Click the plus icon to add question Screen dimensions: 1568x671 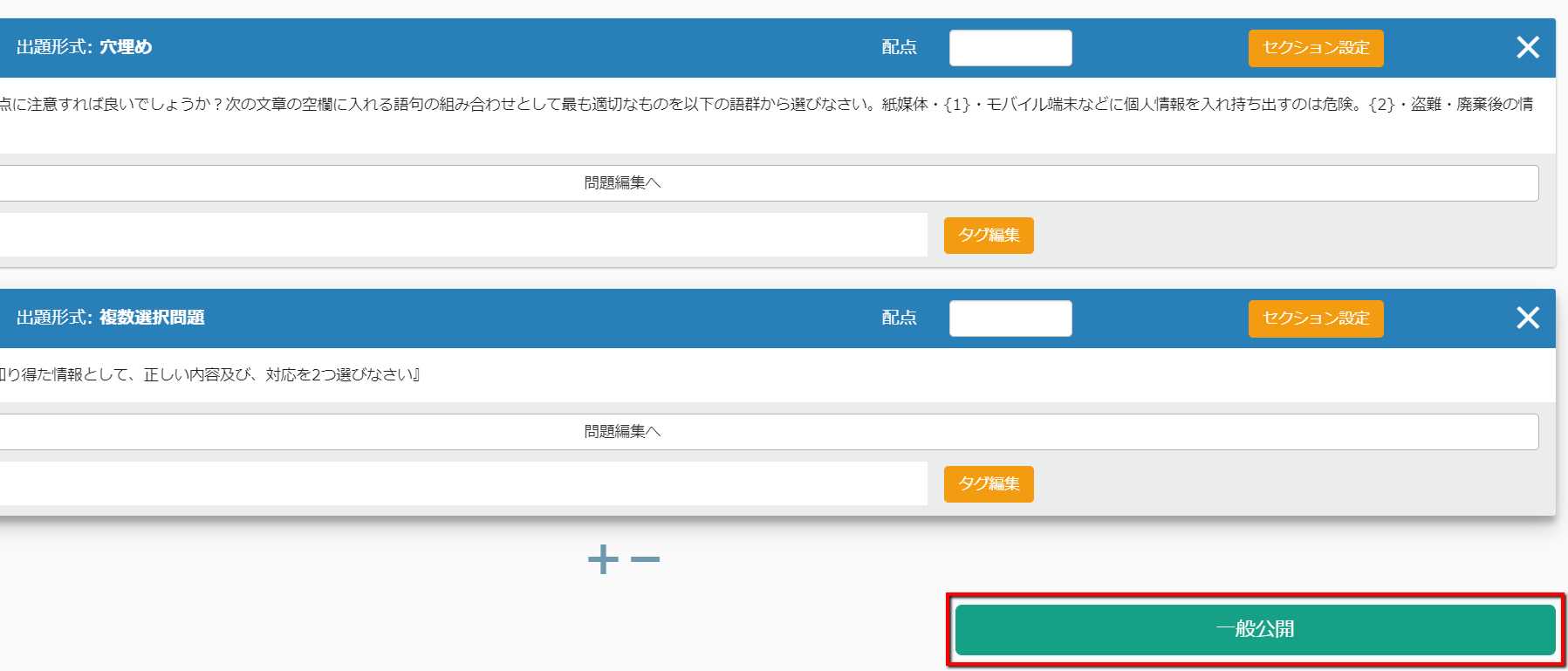coord(603,558)
